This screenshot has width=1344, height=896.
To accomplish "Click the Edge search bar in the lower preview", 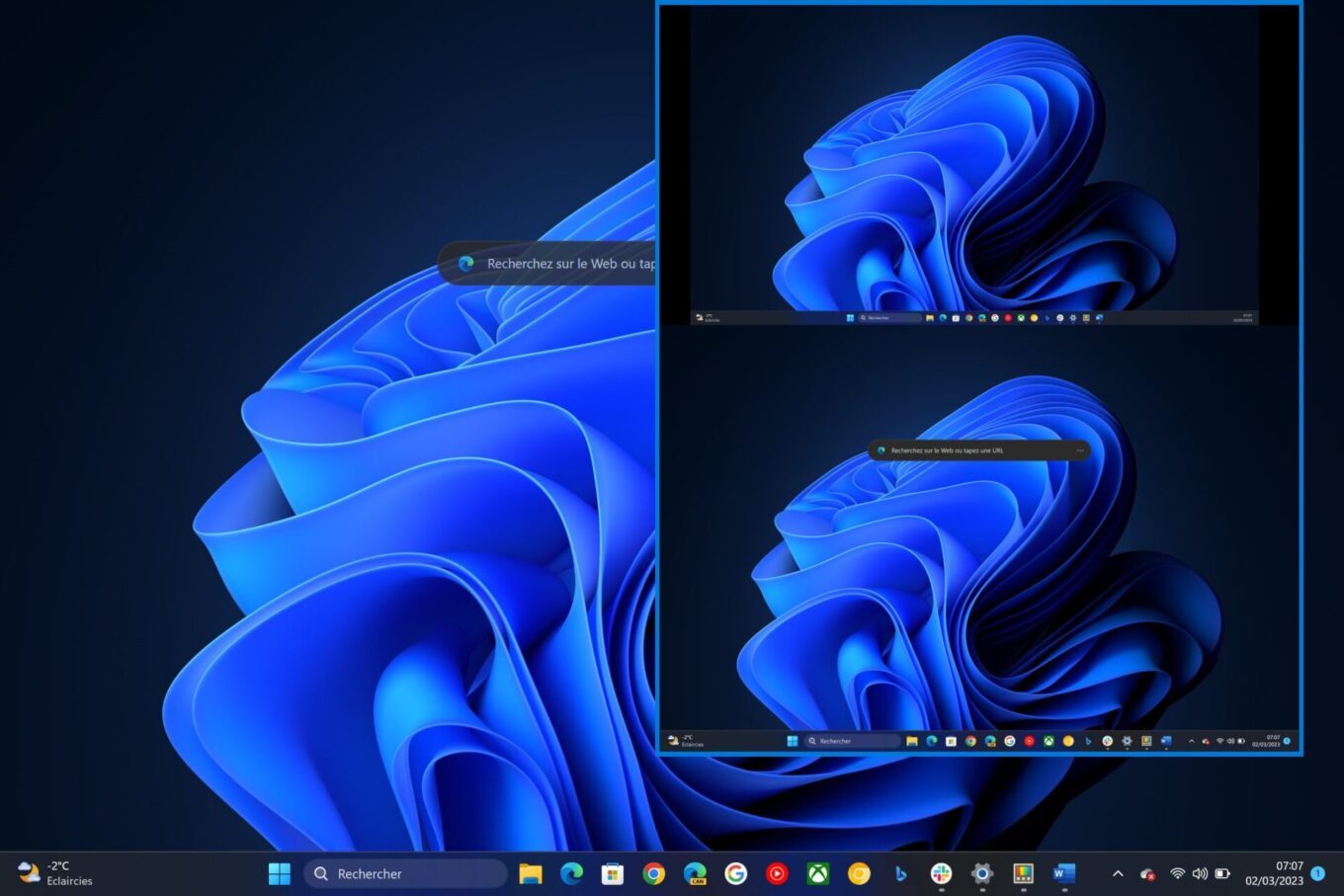I will (979, 450).
